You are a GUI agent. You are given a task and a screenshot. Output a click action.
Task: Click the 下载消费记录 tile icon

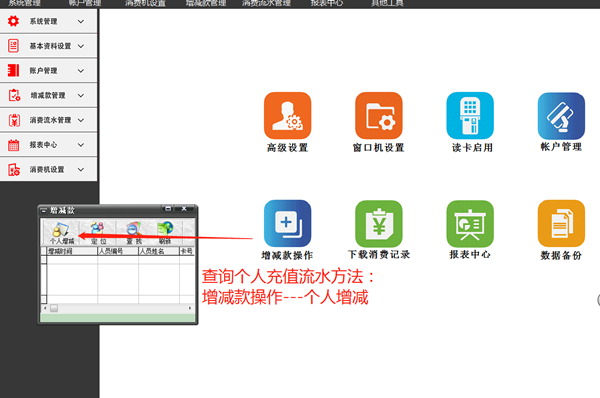378,223
